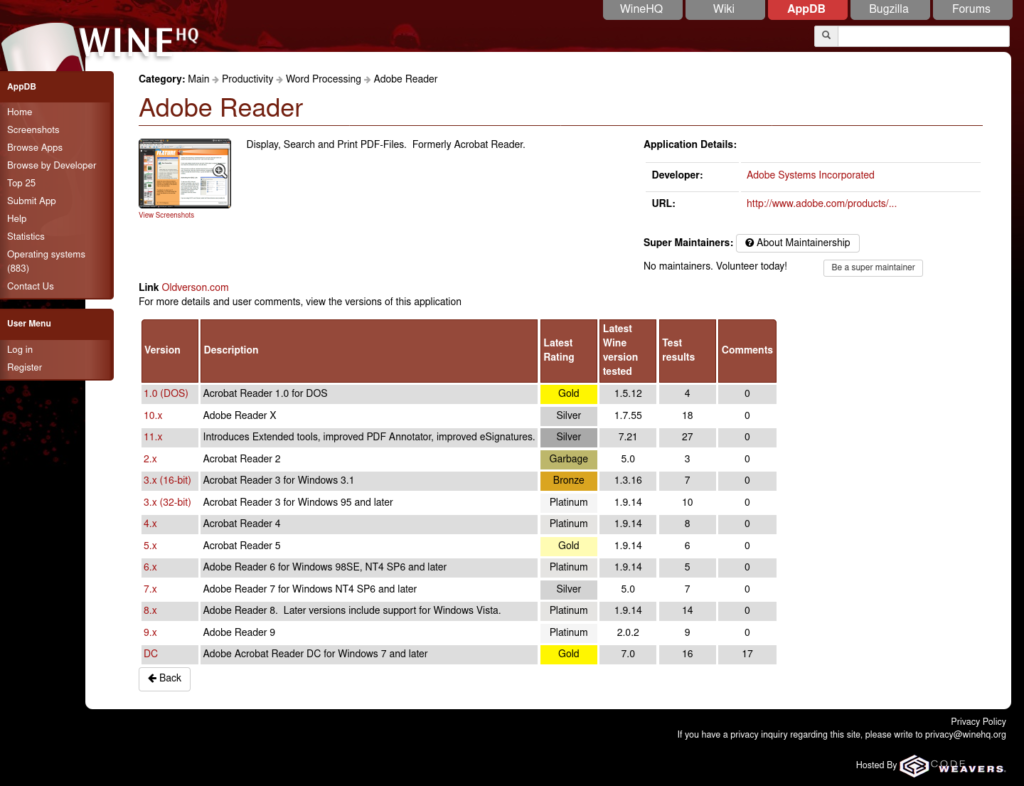The image size is (1024, 786).
Task: Click the View Screenshots link
Action: [166, 215]
